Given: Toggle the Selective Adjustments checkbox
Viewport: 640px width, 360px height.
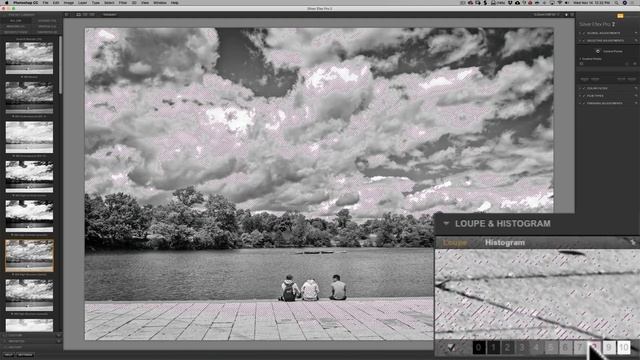Looking at the screenshot, I should pos(584,40).
